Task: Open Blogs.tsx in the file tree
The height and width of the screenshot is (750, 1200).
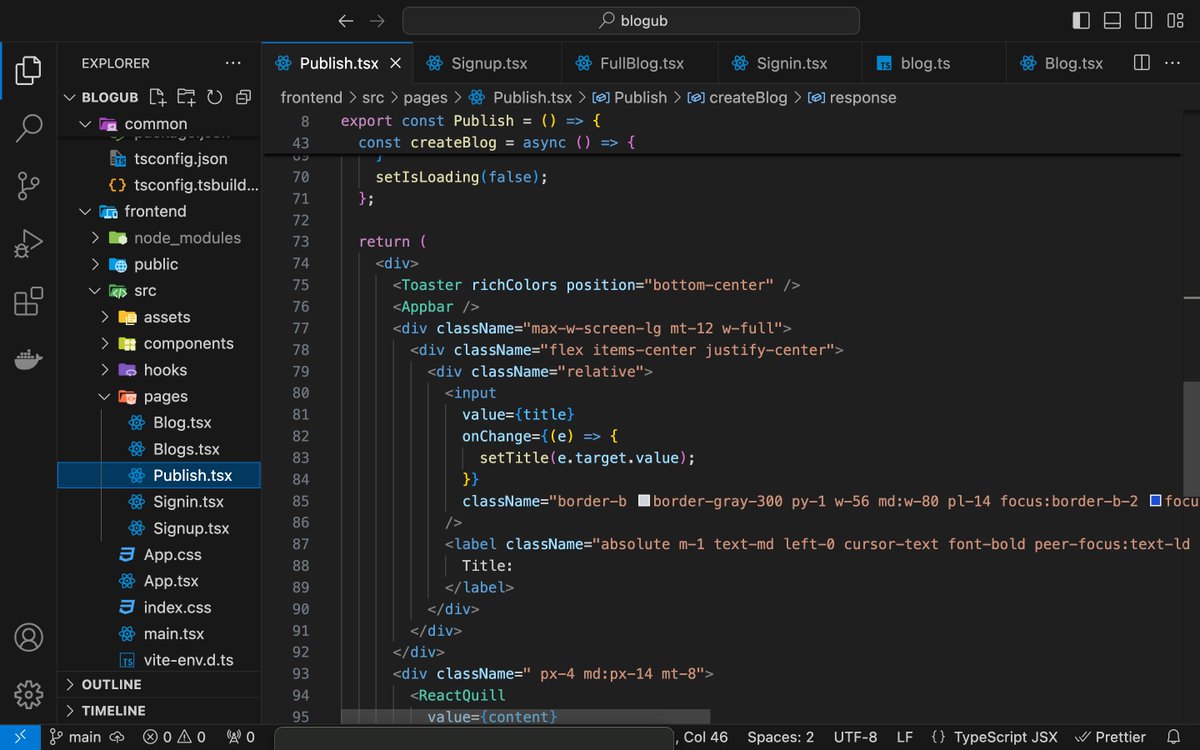Action: point(159,449)
